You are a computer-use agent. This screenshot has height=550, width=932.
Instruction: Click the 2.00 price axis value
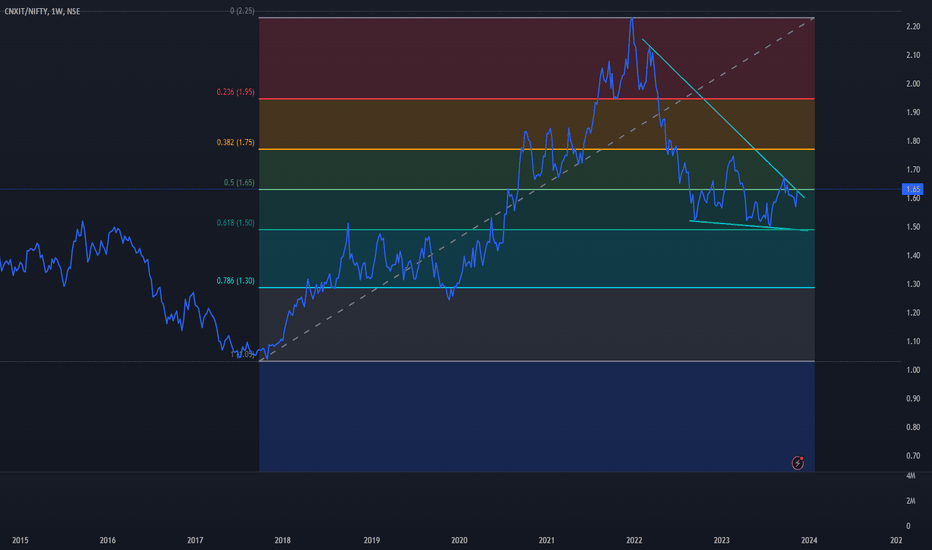913,84
